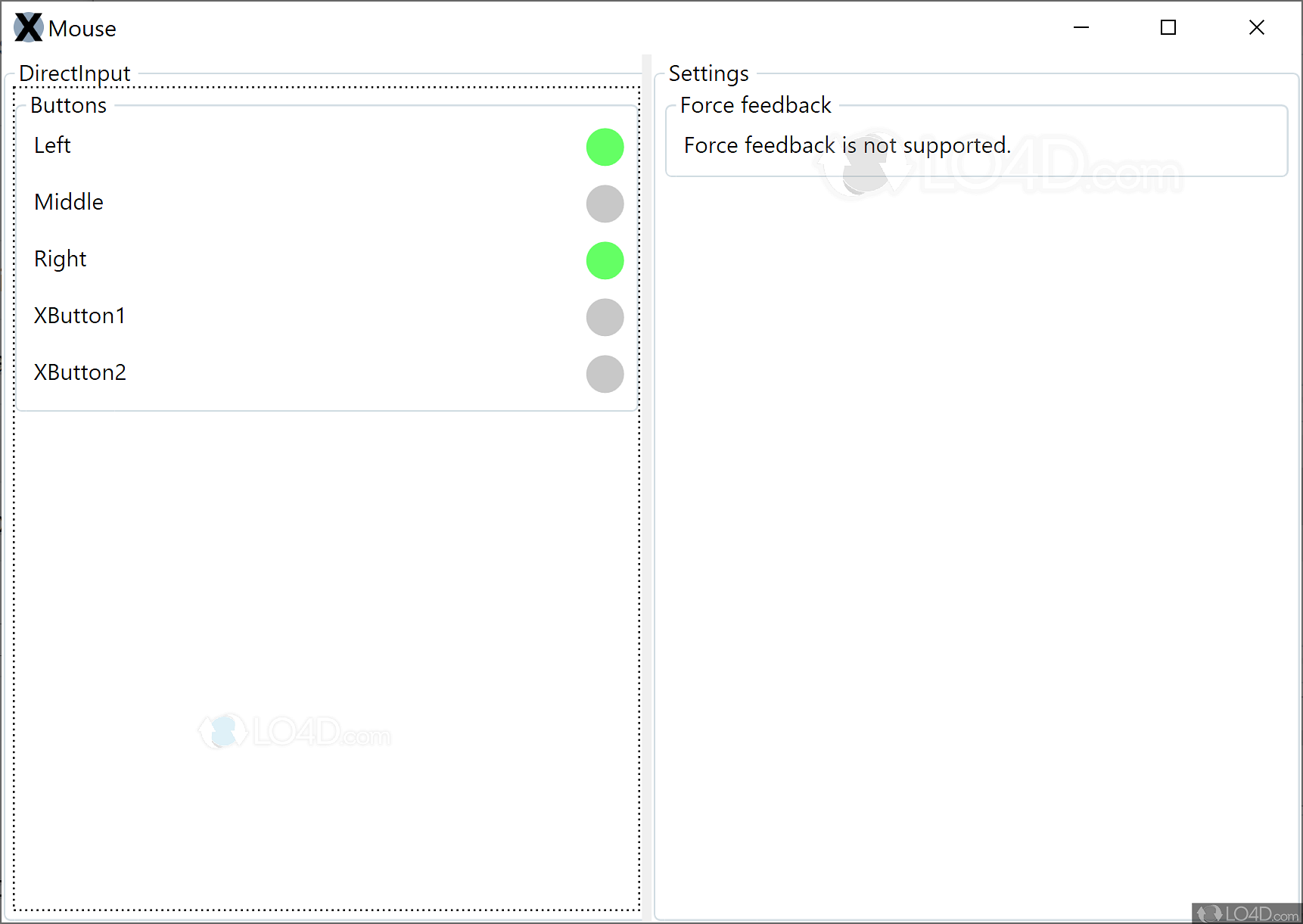This screenshot has height=924, width=1303.
Task: Toggle the Middle mouse button status light
Action: coord(604,204)
